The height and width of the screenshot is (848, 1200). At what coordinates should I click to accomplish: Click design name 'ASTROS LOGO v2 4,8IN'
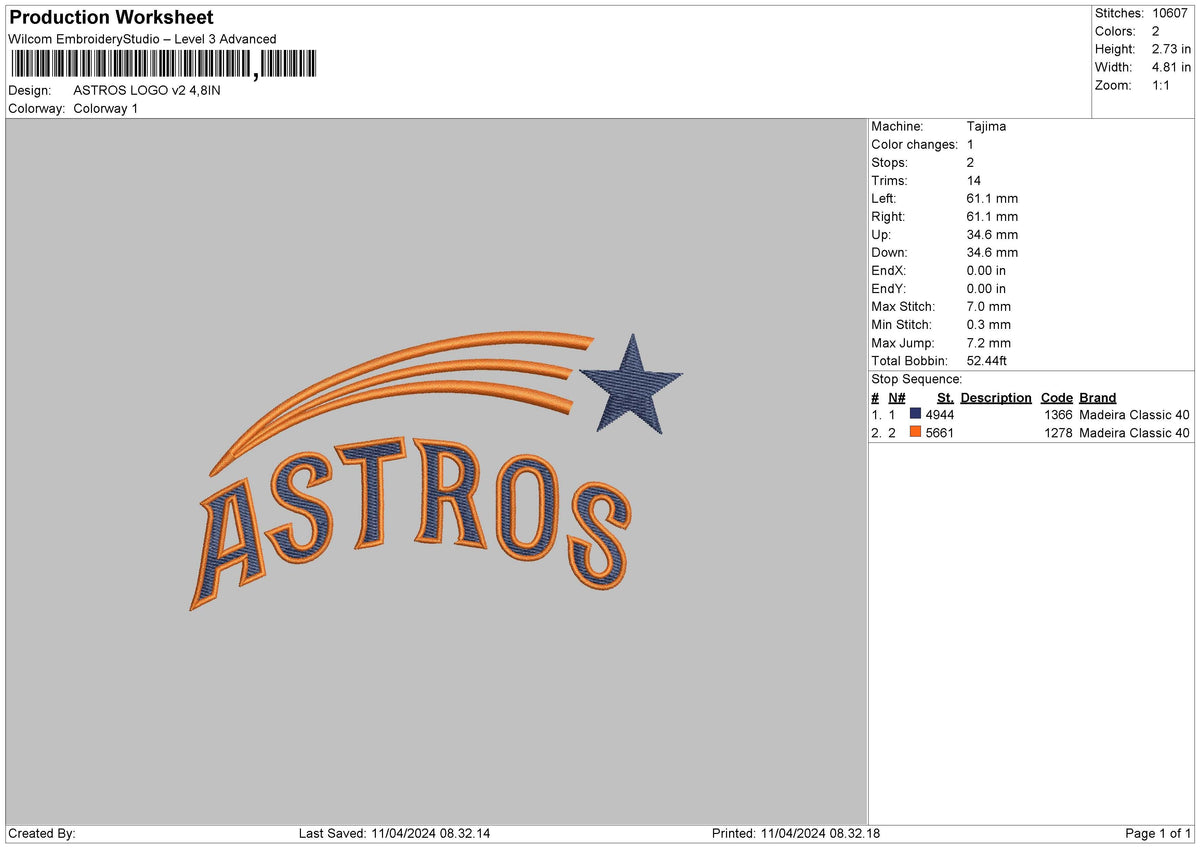147,90
